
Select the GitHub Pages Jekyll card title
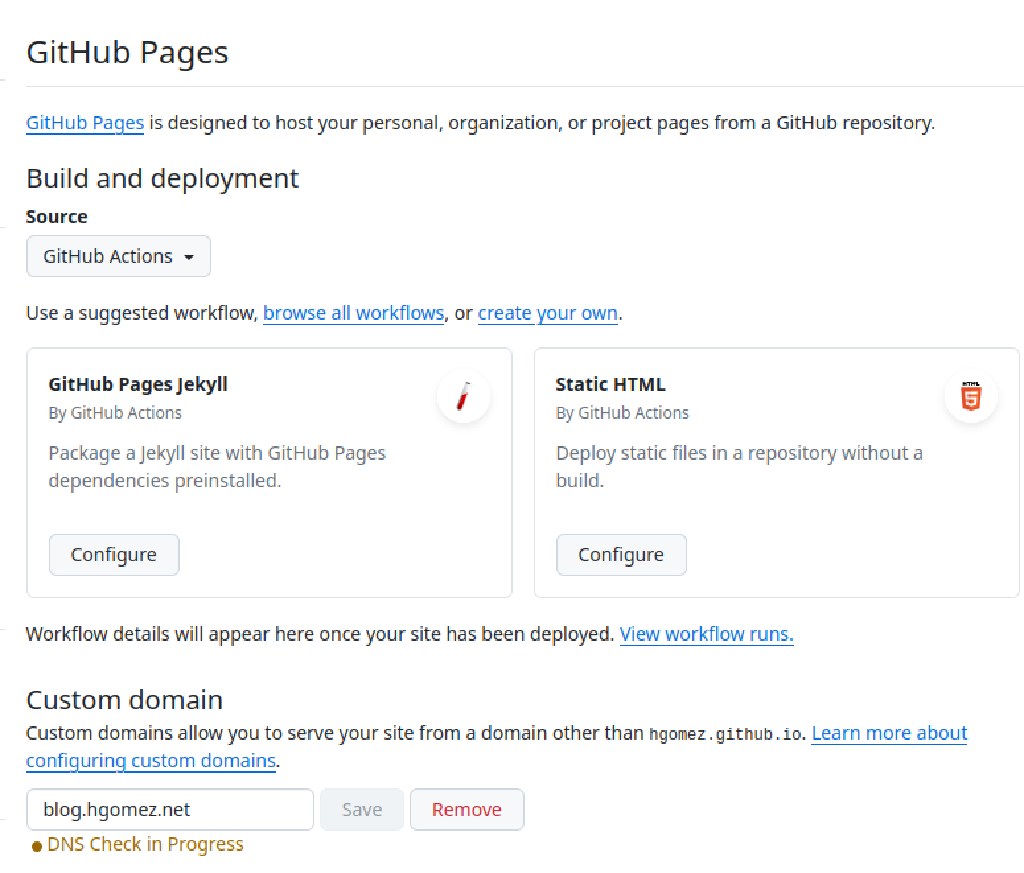pos(138,384)
